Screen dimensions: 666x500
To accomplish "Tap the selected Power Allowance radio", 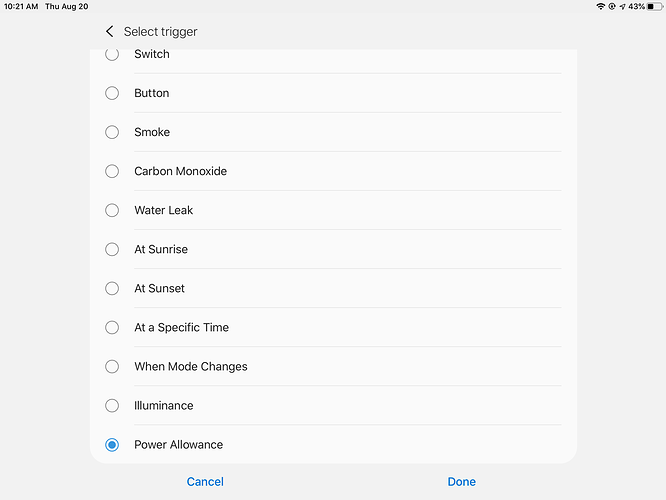I will (112, 445).
